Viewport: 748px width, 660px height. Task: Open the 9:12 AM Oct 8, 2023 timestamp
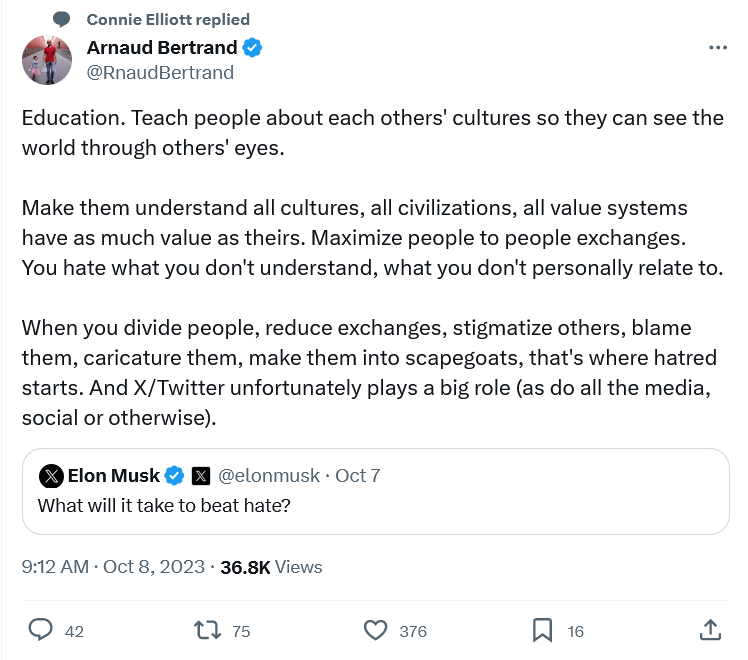112,567
